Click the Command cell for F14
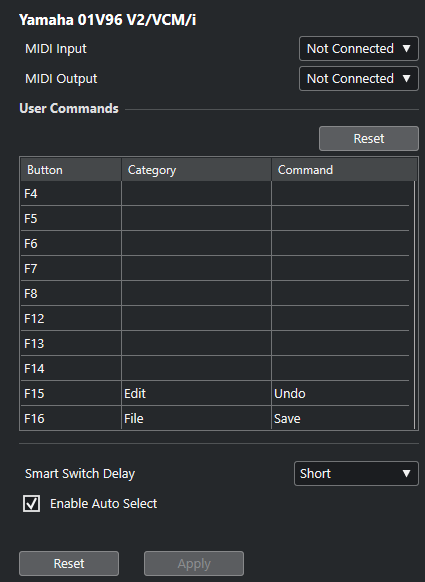Image resolution: width=425 pixels, height=582 pixels. coord(340,368)
